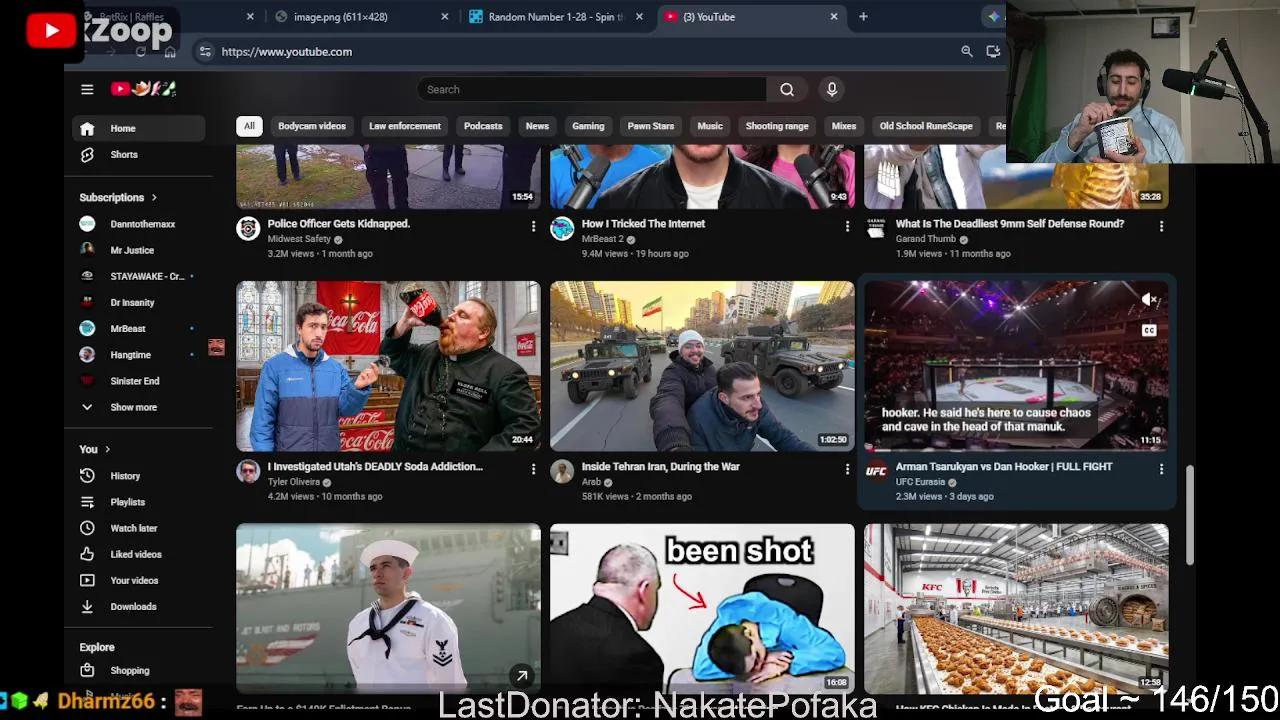Viewport: 1280px width, 720px height.
Task: Open the Shopping section under Explore
Action: (129, 670)
